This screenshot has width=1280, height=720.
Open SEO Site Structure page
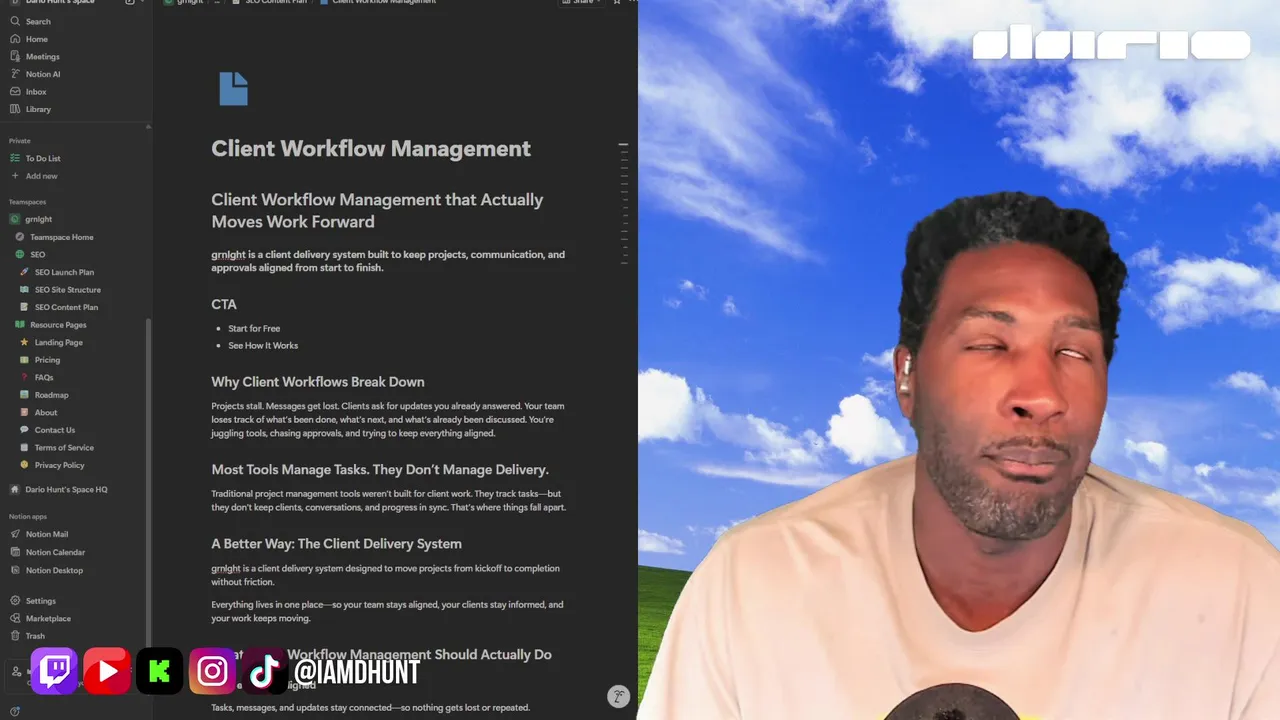(x=67, y=290)
